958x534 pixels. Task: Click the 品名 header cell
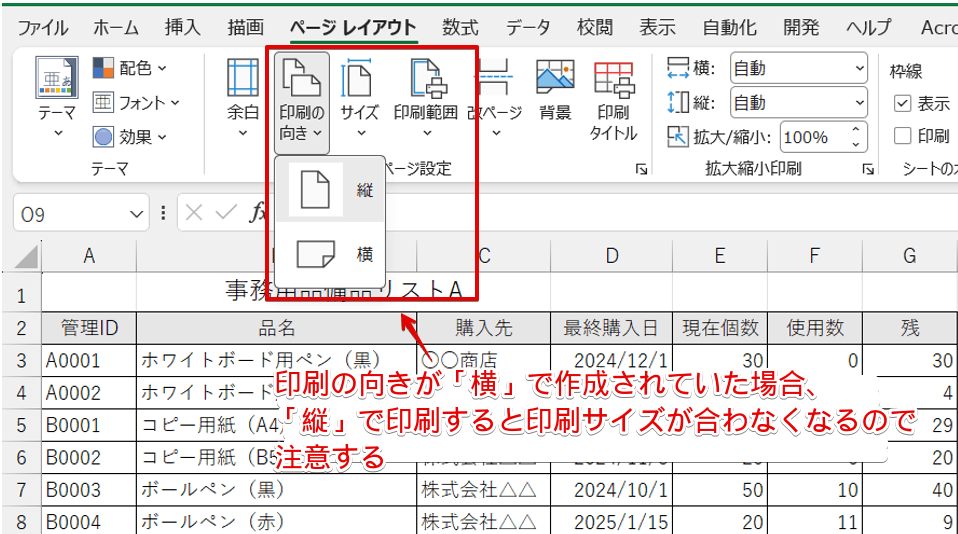(277, 328)
